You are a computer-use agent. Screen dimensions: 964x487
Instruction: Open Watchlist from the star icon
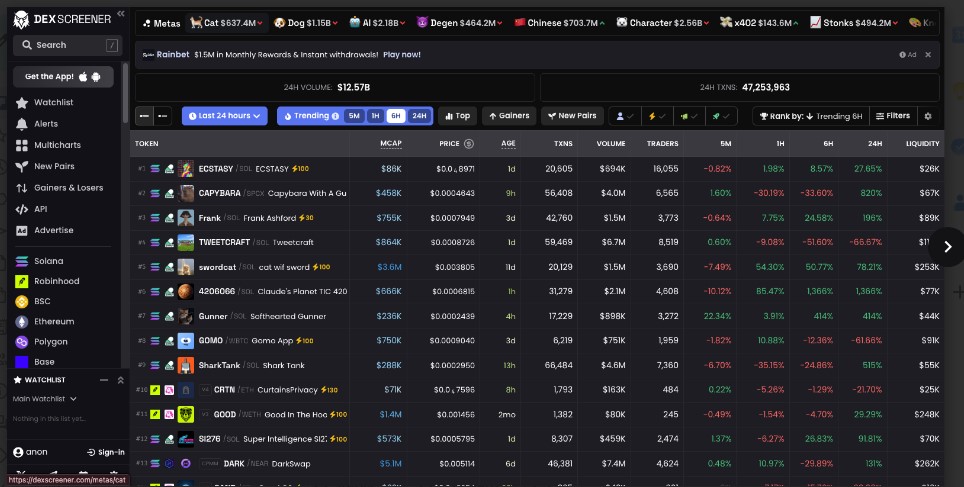point(22,103)
